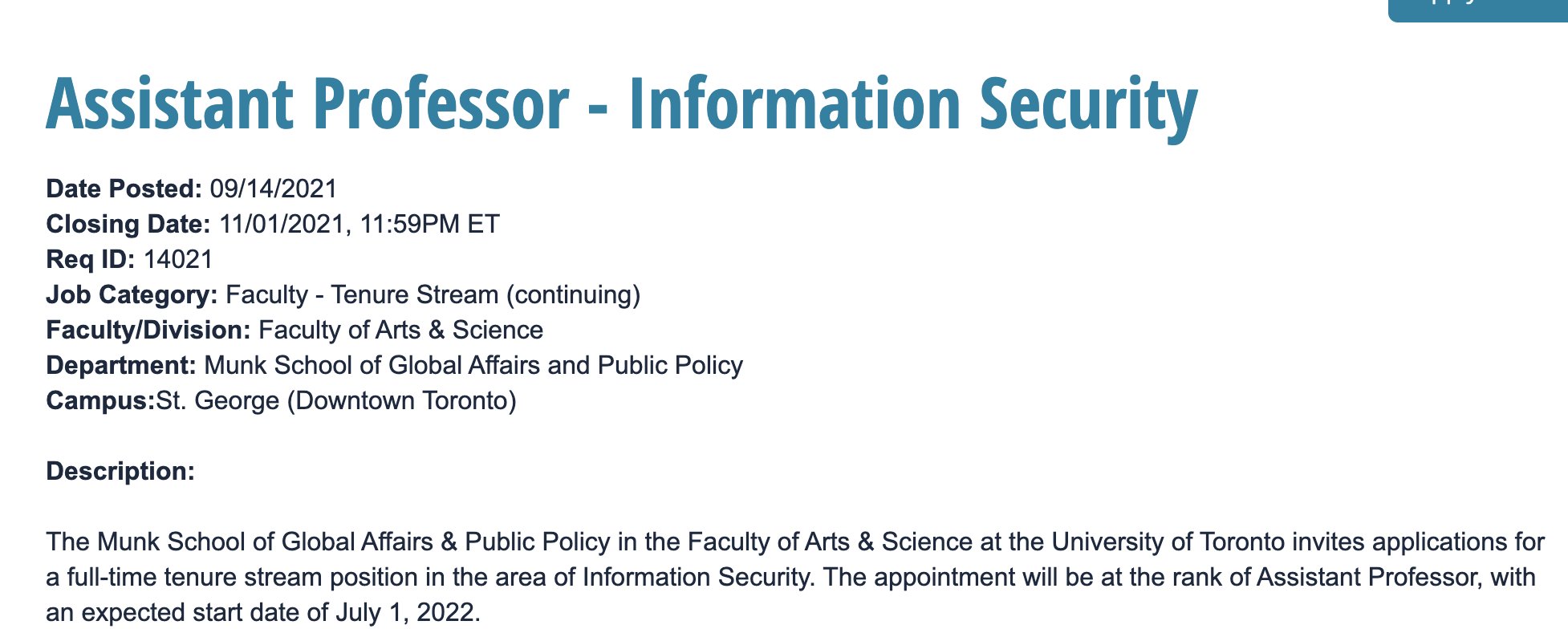Click the Date Posted label
Viewport: 1568px width, 629px height.
[x=124, y=189]
